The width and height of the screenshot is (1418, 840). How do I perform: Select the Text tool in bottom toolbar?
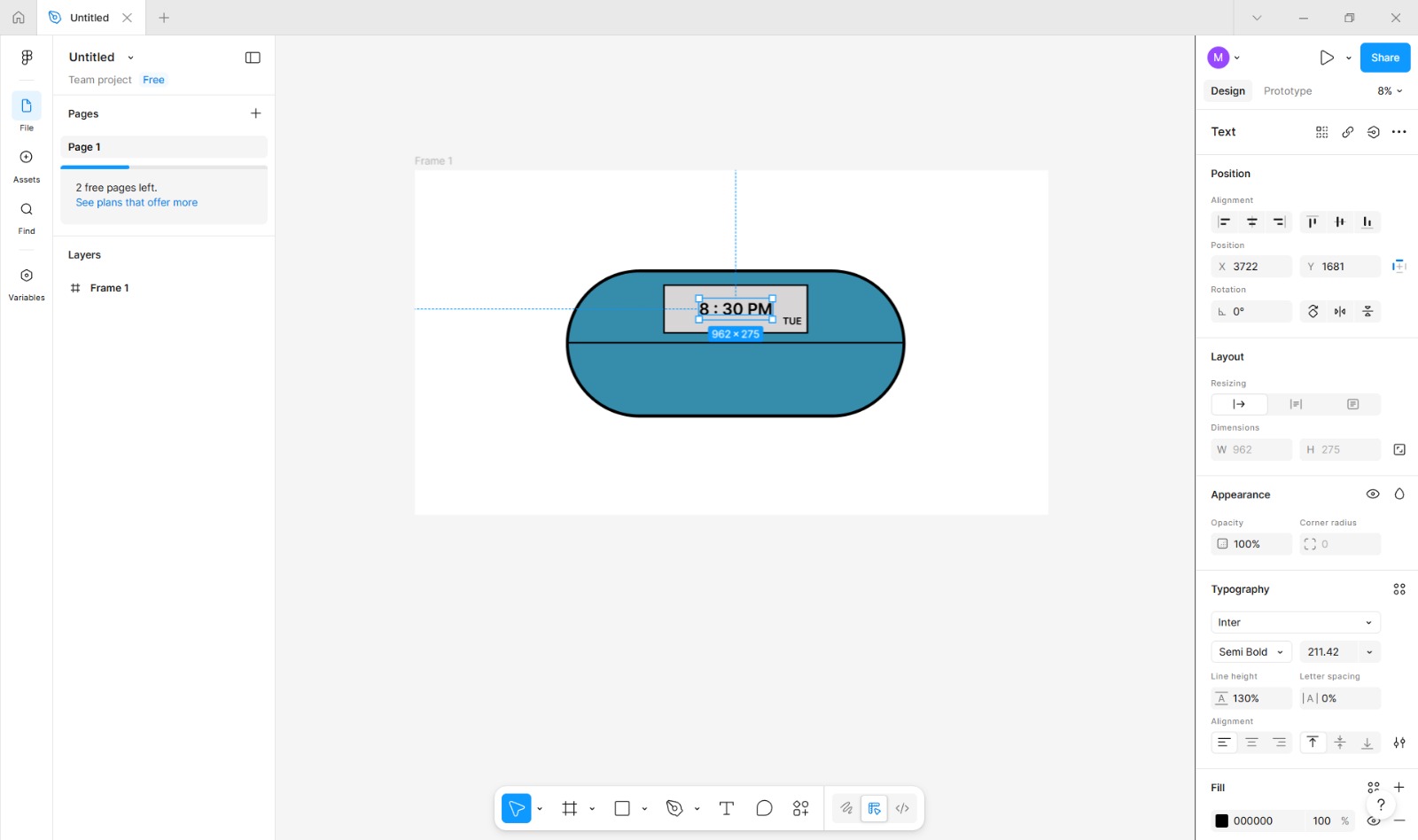726,807
